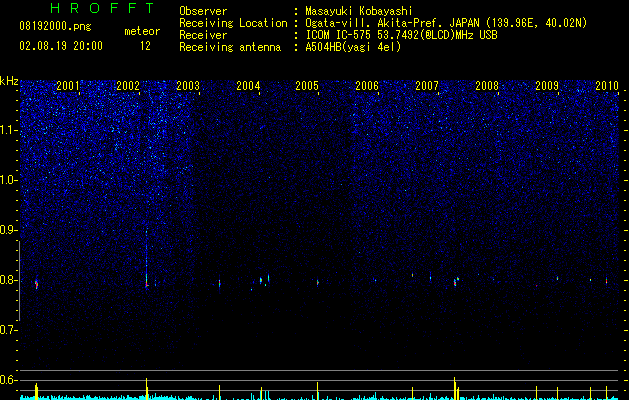Select the A504HB(yagi 4el) antenna text
Image resolution: width=629 pixels, height=400 pixels.
click(x=353, y=47)
